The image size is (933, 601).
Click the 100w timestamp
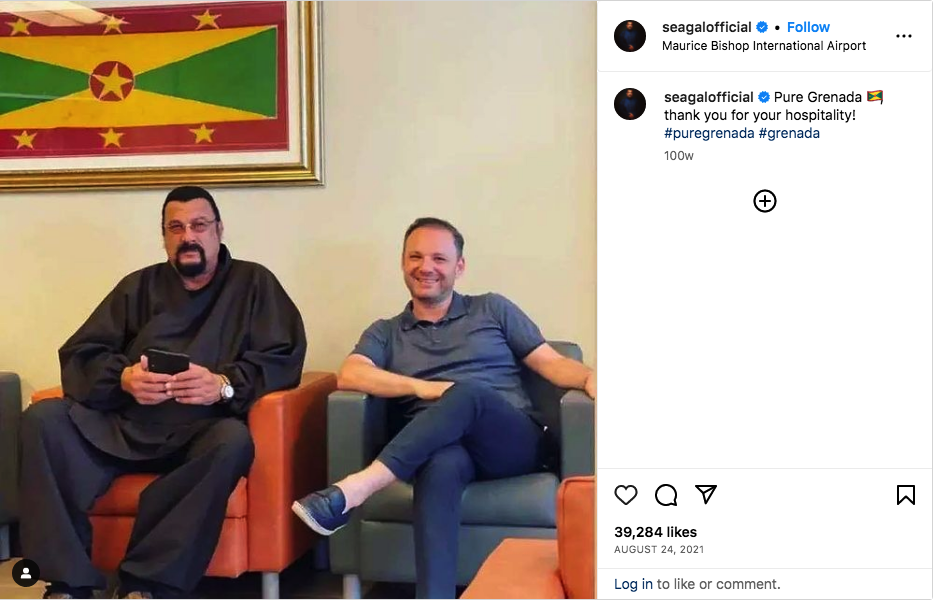tap(679, 156)
